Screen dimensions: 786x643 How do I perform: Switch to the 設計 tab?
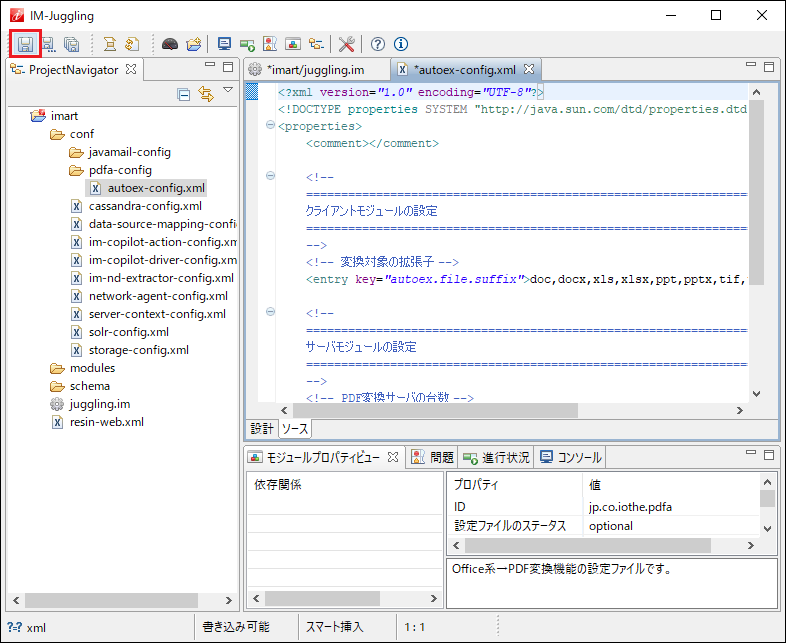[x=261, y=428]
